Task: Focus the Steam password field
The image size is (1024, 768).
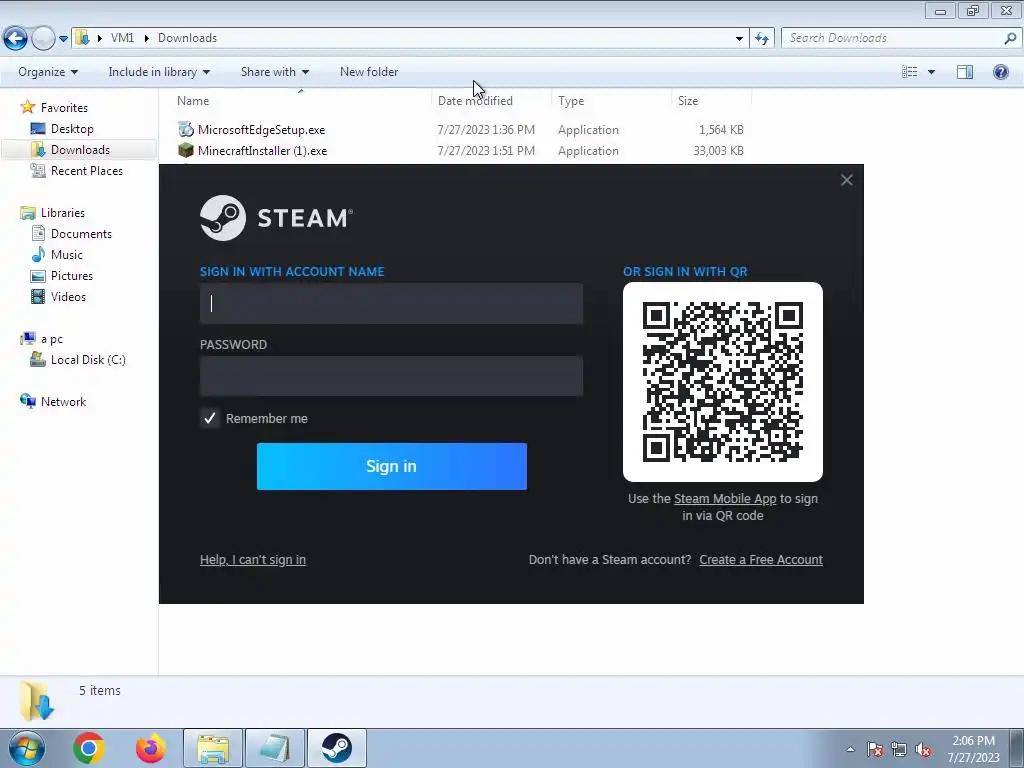Action: point(391,376)
